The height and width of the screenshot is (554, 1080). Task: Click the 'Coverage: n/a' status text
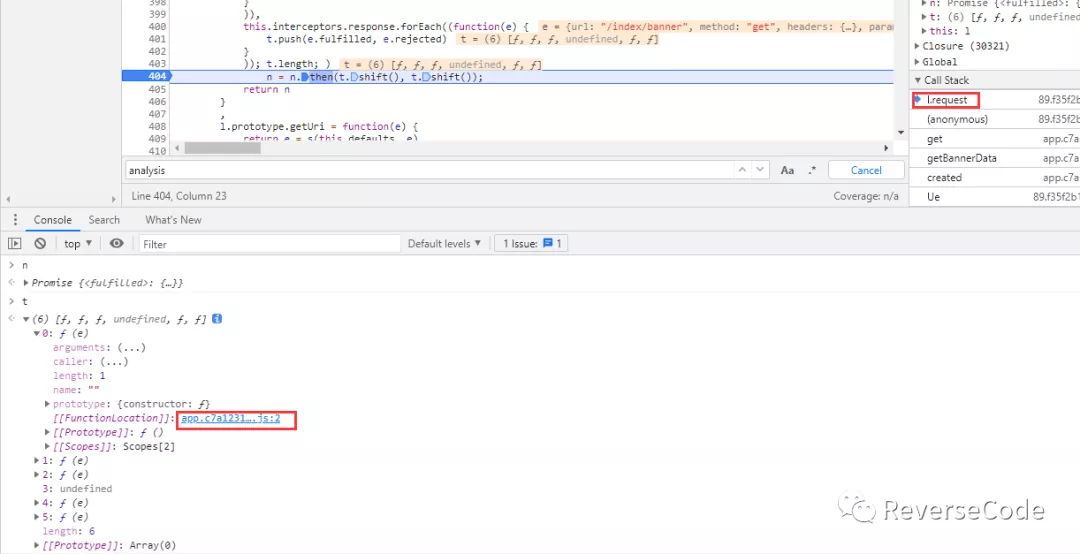pos(866,196)
